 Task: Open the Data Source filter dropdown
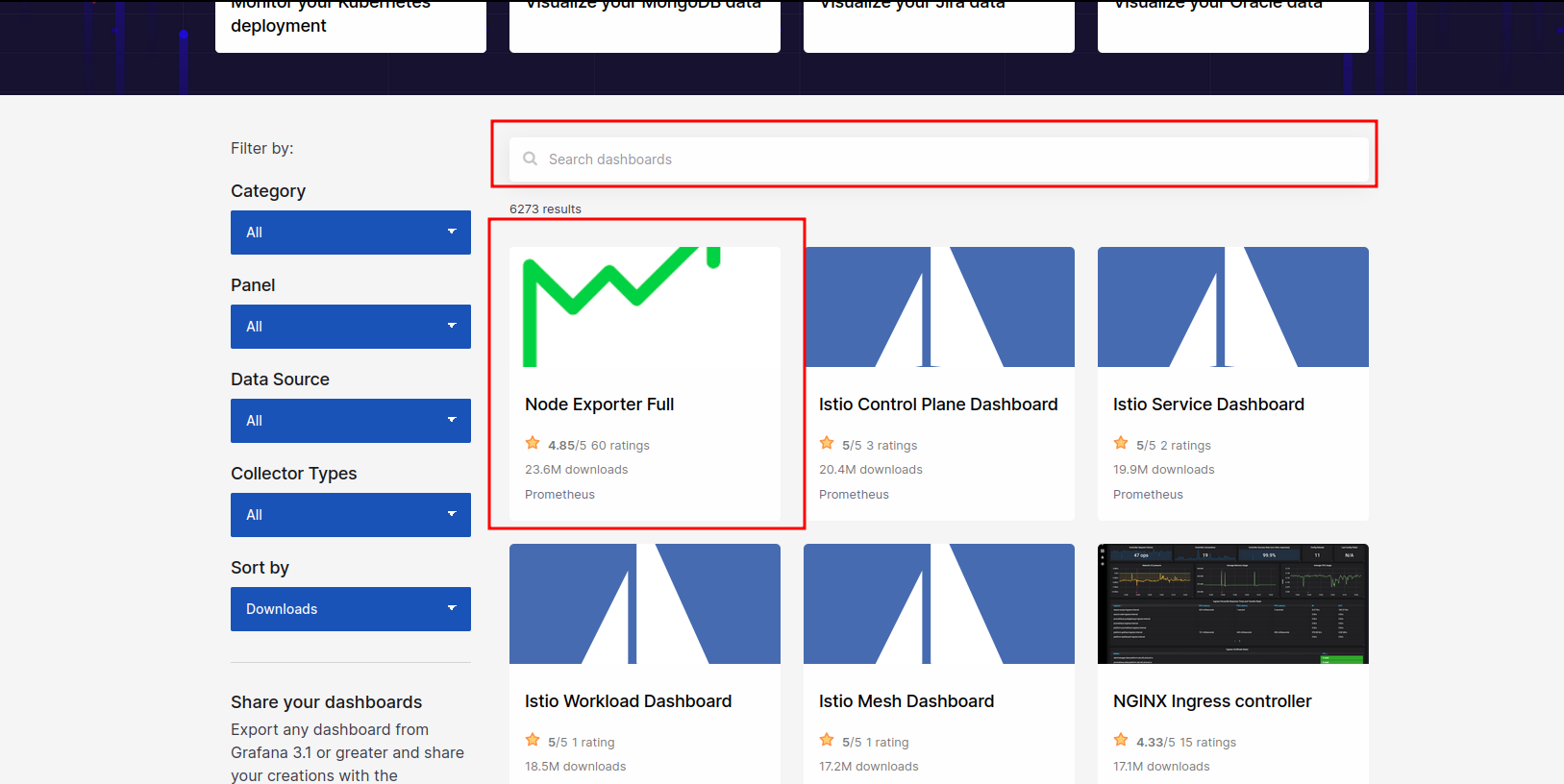[351, 421]
